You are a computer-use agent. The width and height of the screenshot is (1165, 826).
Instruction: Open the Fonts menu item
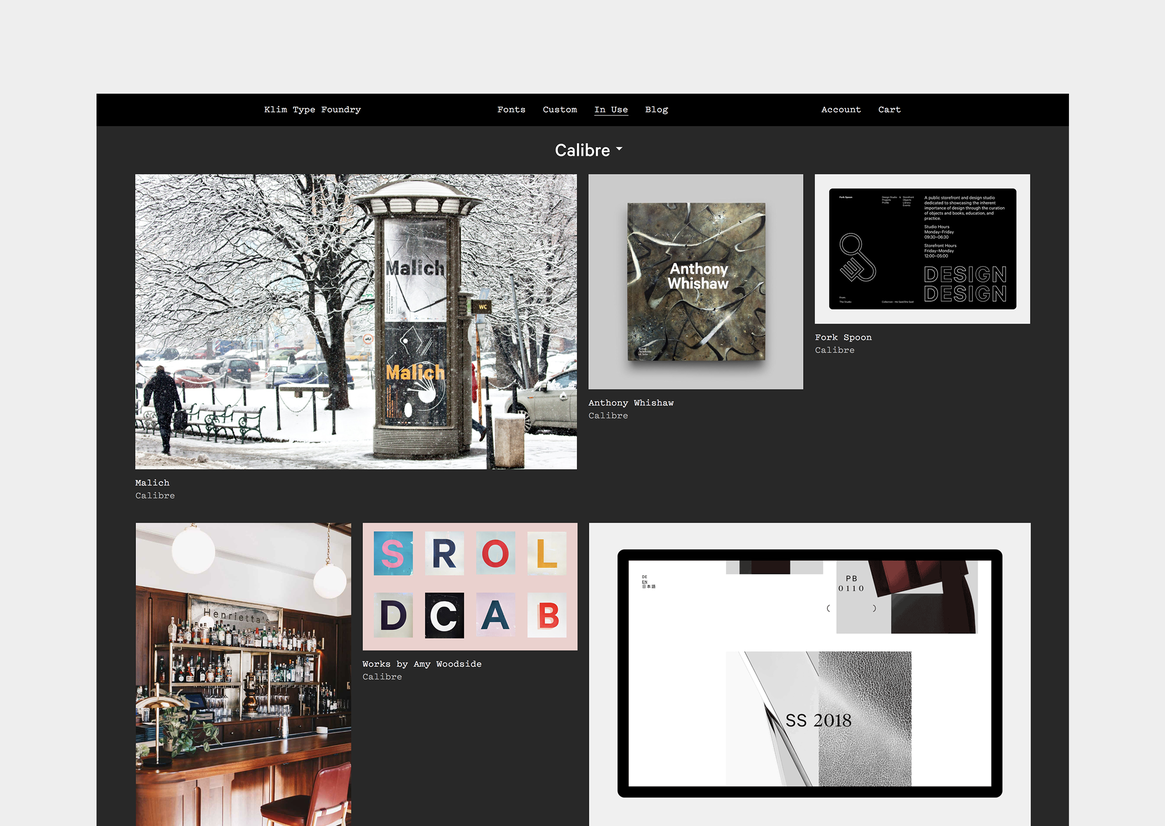pyautogui.click(x=511, y=109)
